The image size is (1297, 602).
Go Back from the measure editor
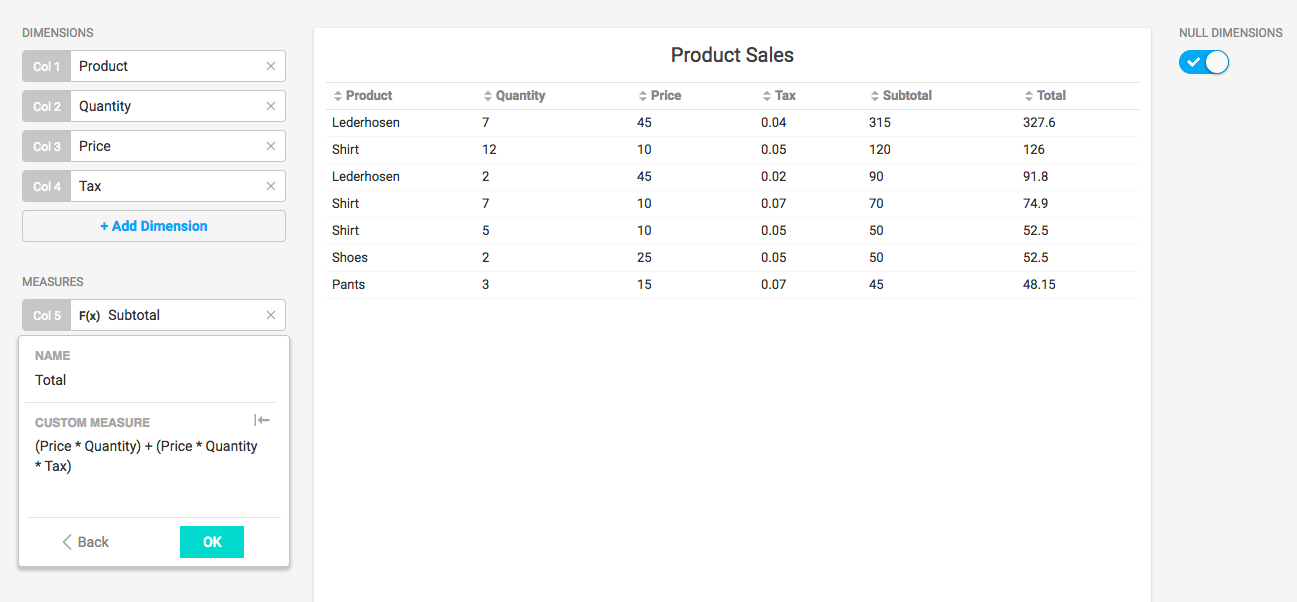click(86, 542)
